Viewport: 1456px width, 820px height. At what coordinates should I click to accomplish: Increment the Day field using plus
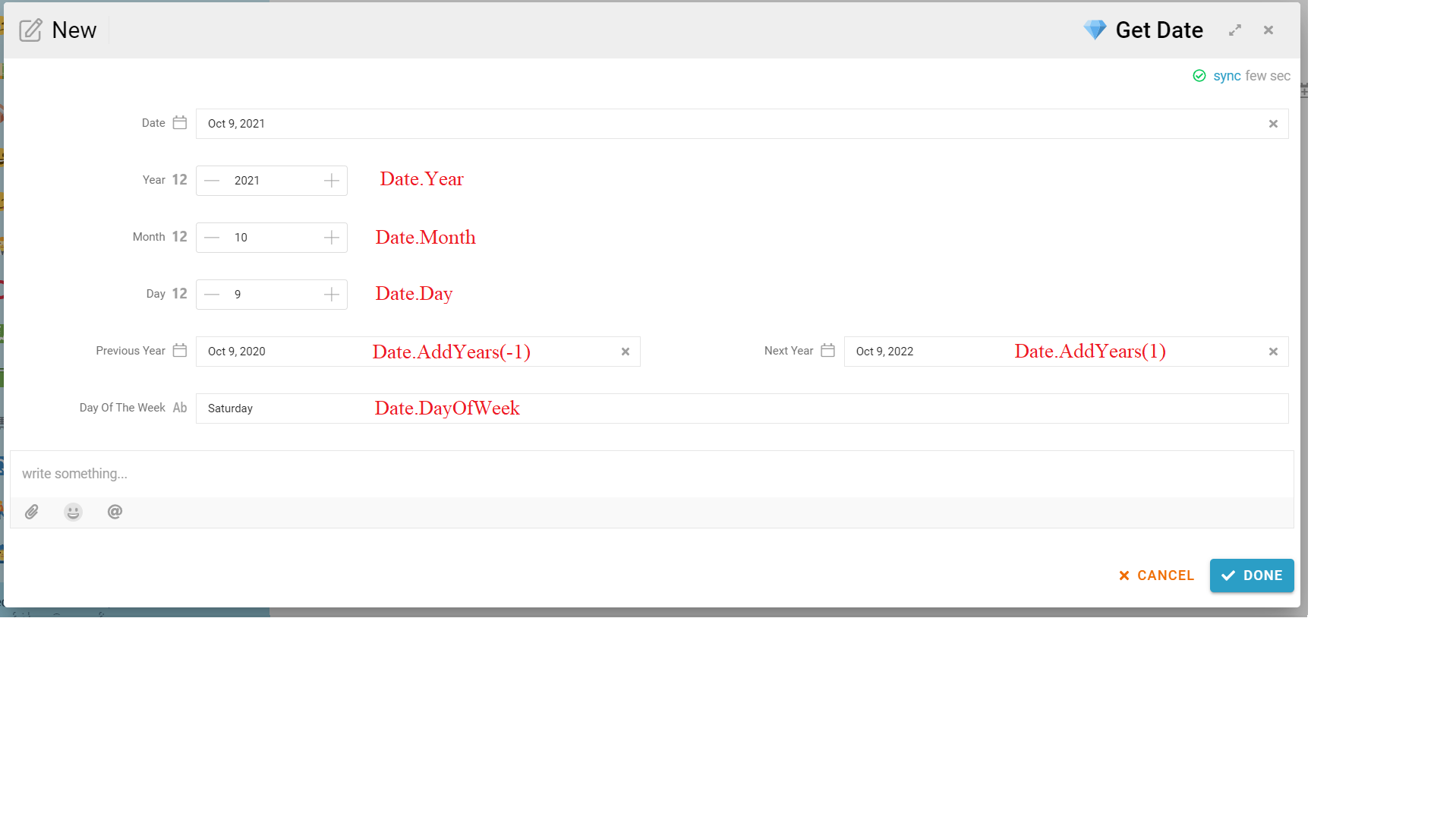pos(332,295)
